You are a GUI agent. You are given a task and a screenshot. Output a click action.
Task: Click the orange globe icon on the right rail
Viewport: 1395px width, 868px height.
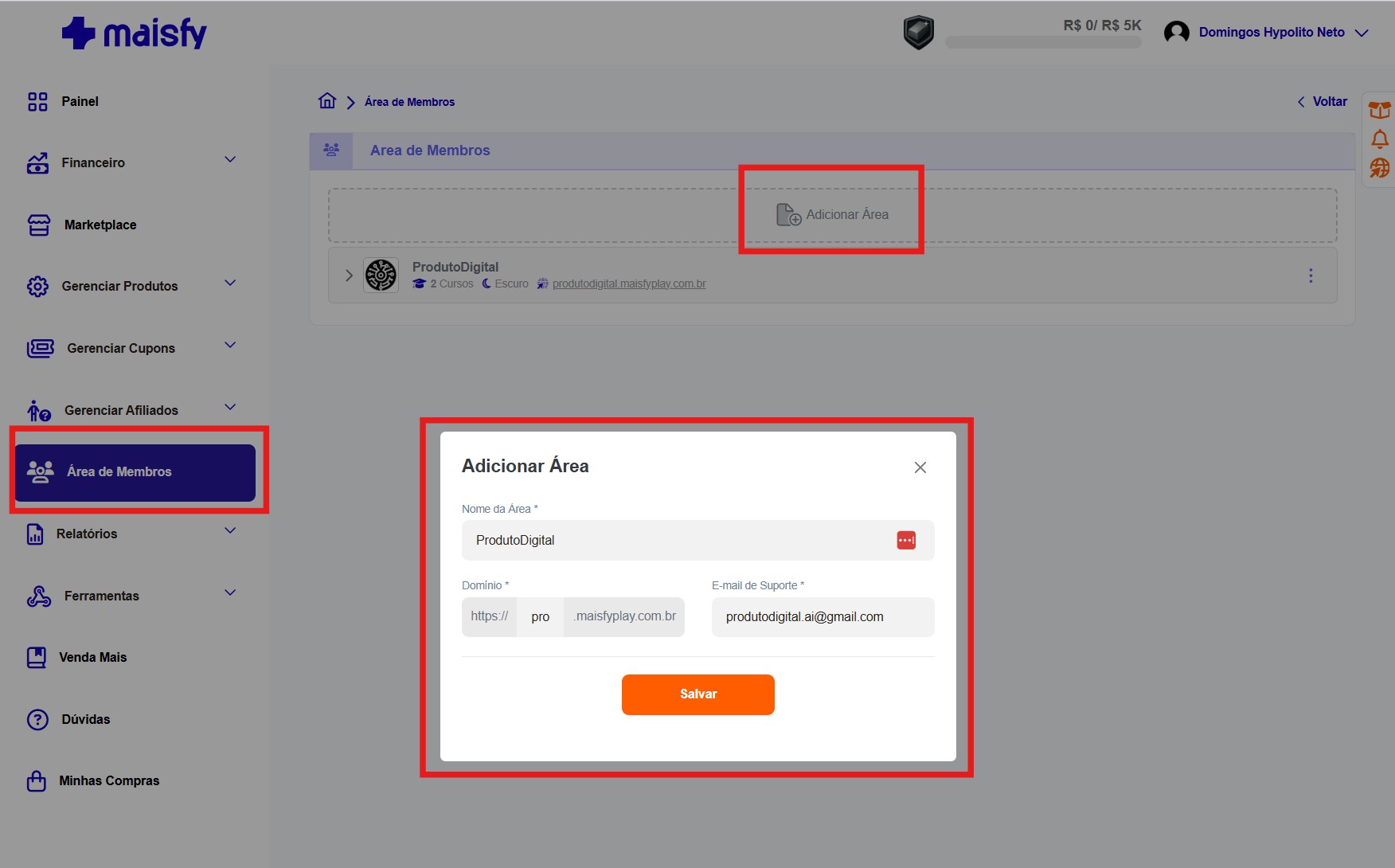(x=1380, y=168)
